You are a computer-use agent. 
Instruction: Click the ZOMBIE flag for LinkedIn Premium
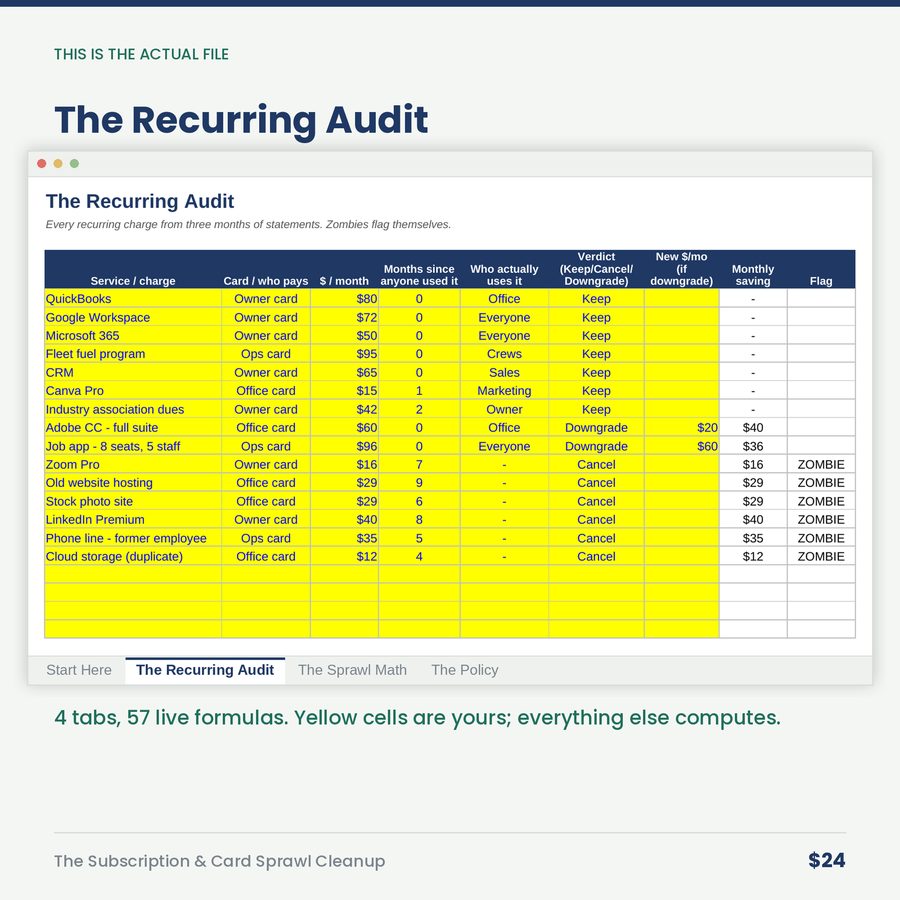point(821,519)
